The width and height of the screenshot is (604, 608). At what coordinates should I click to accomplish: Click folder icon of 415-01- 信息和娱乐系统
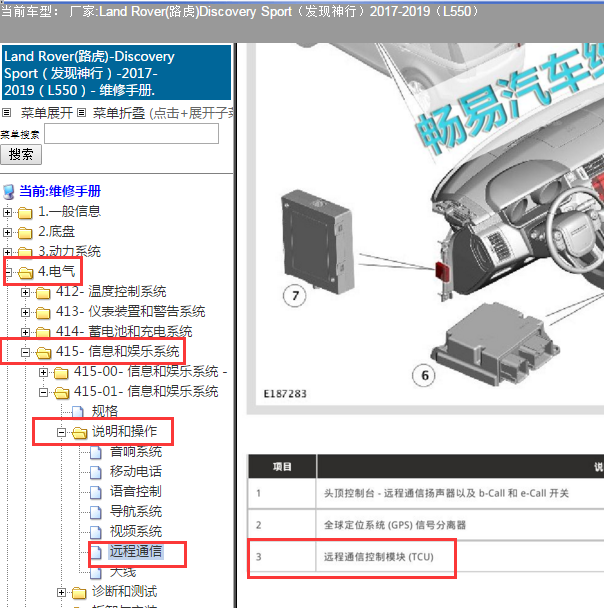point(62,393)
